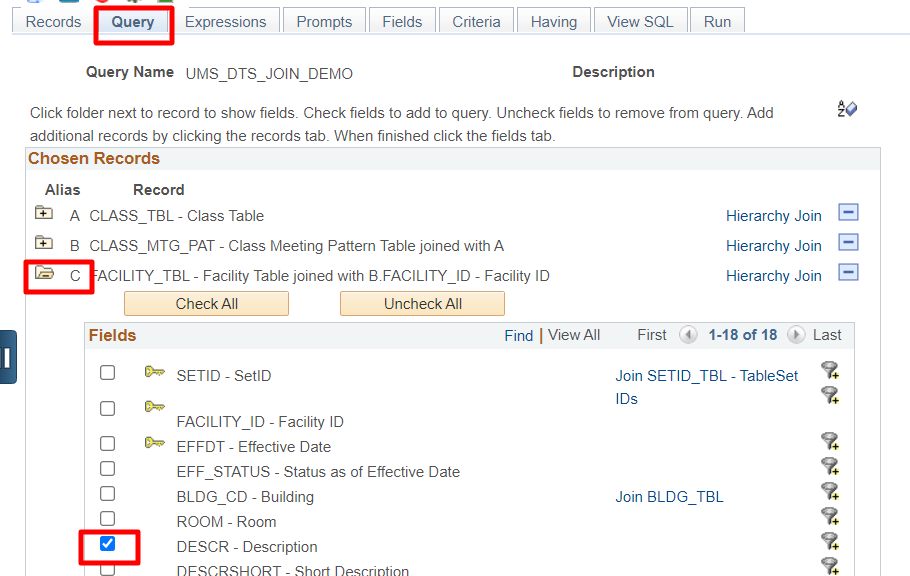Add criteria funnel icon for ROOM field
Viewport: 910px width, 576px height.
pyautogui.click(x=830, y=516)
